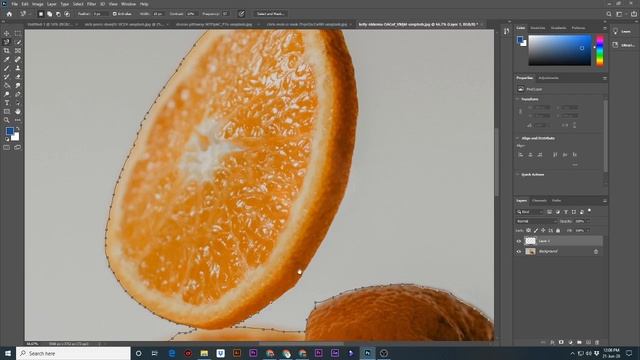Select the History Brush tool
Viewport: 640px width, 360px height.
(x=7, y=77)
